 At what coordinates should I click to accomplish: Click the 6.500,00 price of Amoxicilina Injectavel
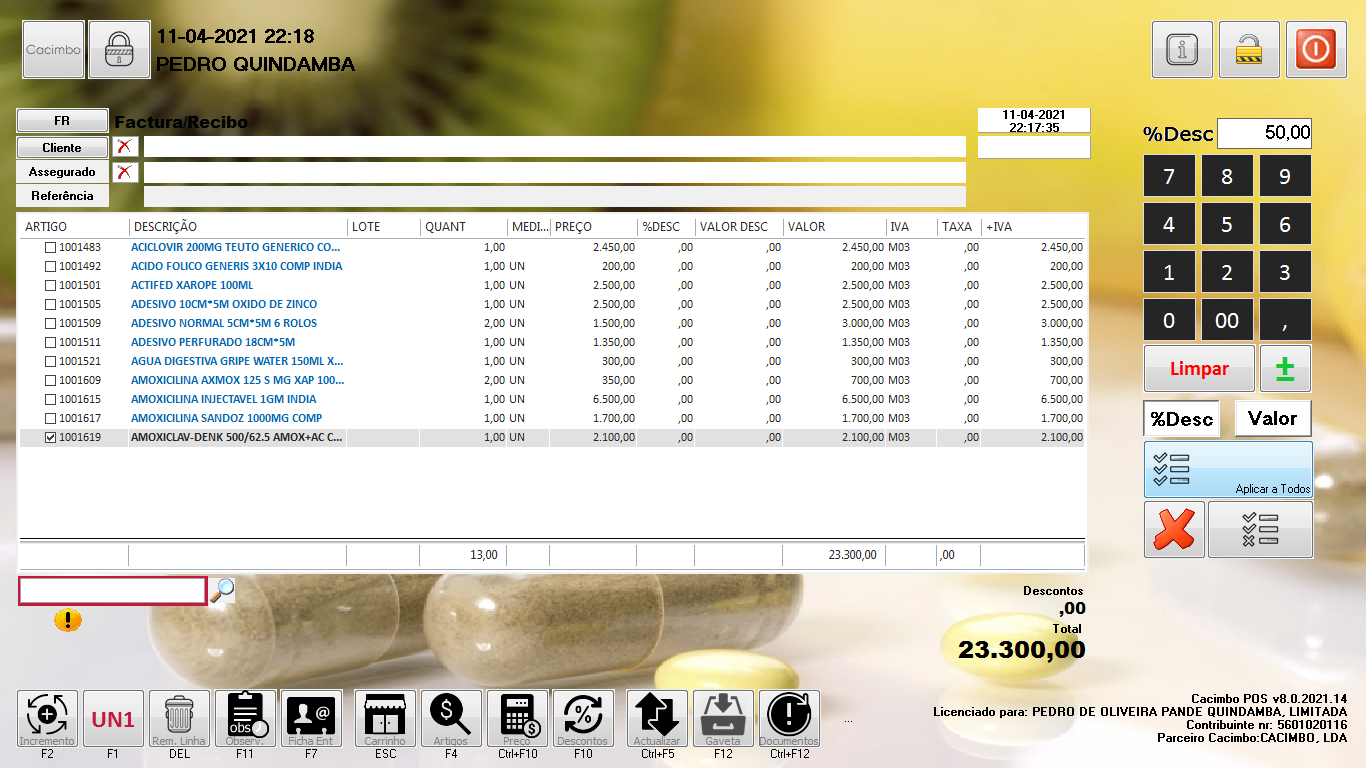[614, 399]
